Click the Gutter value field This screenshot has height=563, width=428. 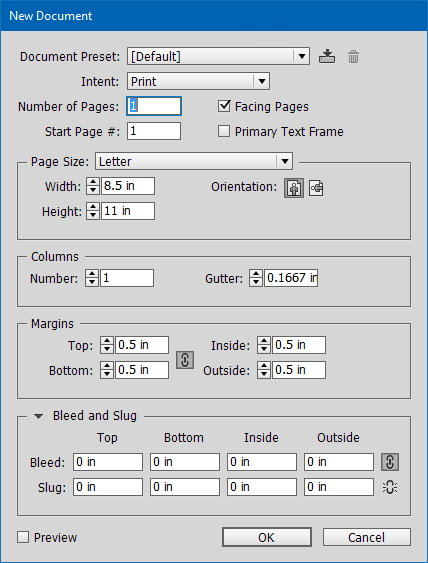tap(291, 278)
